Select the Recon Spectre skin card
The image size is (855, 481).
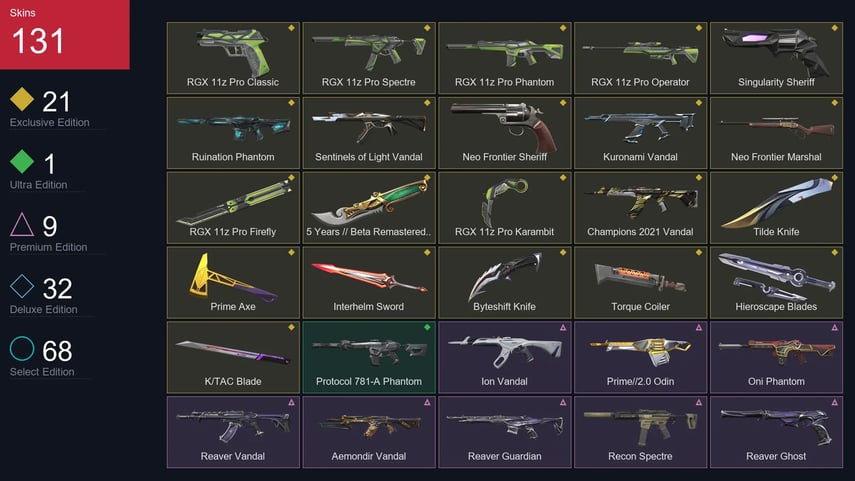click(640, 432)
